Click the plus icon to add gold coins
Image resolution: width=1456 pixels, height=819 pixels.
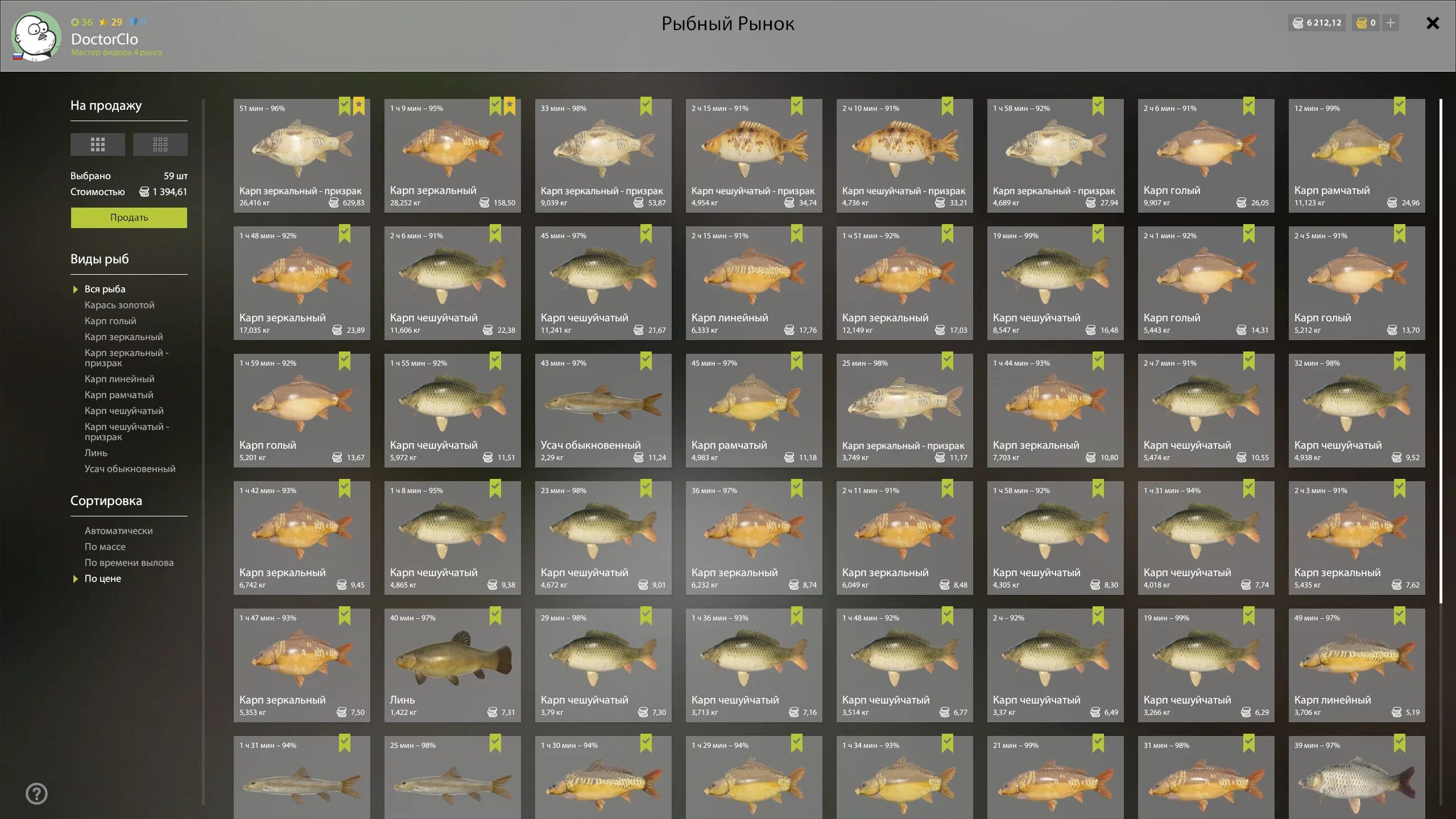click(1391, 23)
